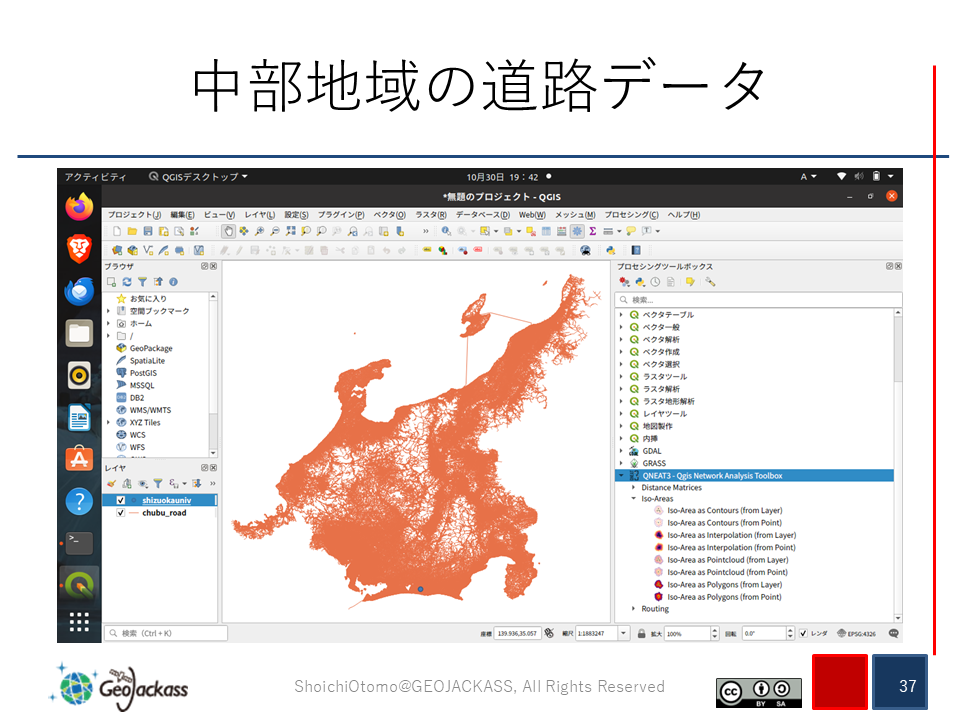The image size is (960, 720).
Task: Toggle the Render checkbox in status bar
Action: tap(803, 633)
